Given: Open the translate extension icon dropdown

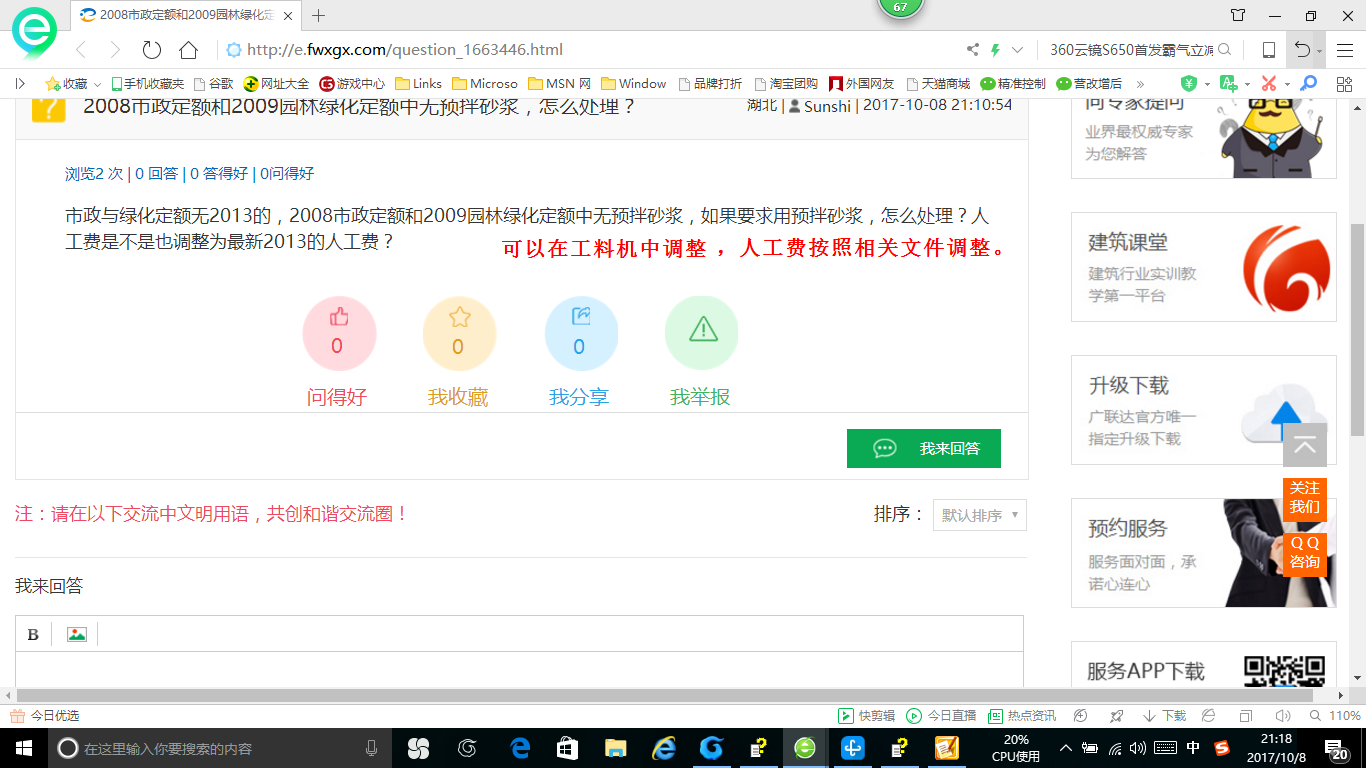Looking at the screenshot, I should [1246, 84].
